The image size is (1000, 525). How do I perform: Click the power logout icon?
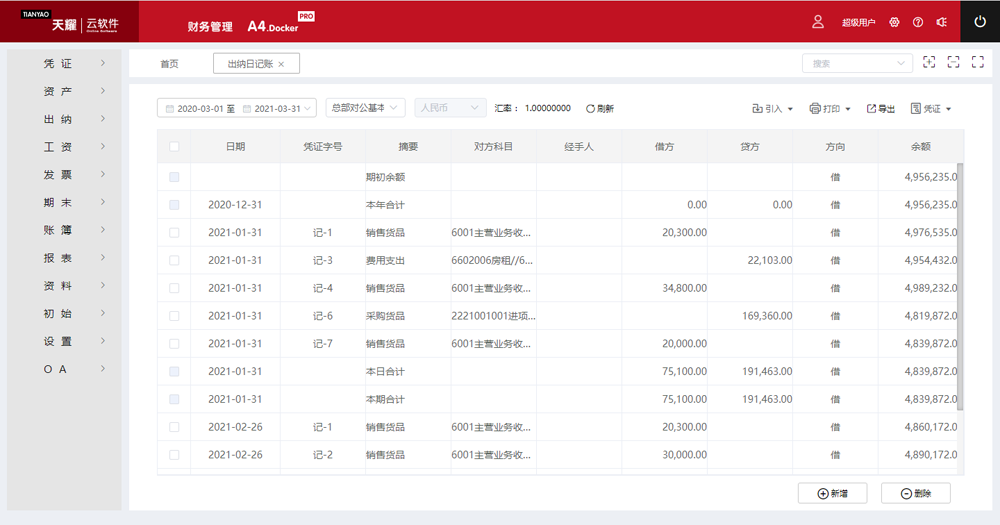(979, 22)
